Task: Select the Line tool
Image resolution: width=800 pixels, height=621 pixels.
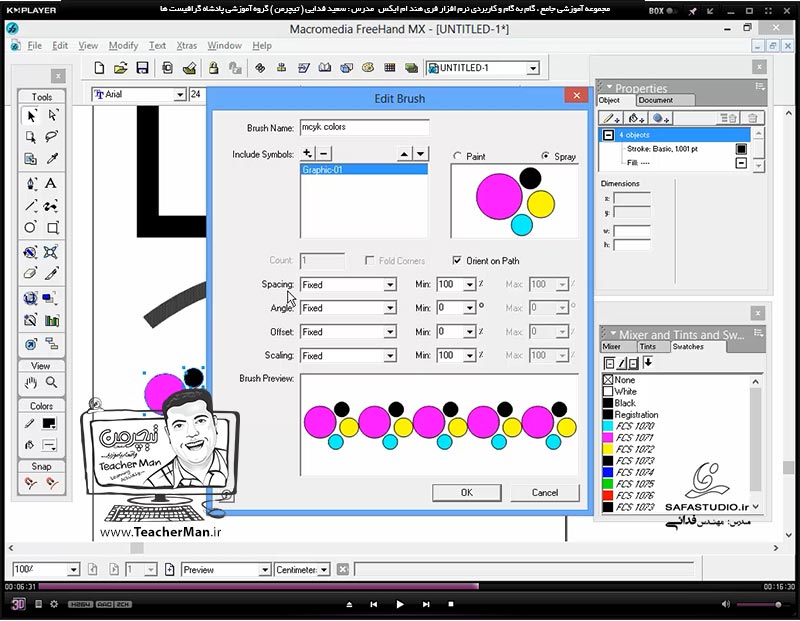Action: click(x=31, y=206)
